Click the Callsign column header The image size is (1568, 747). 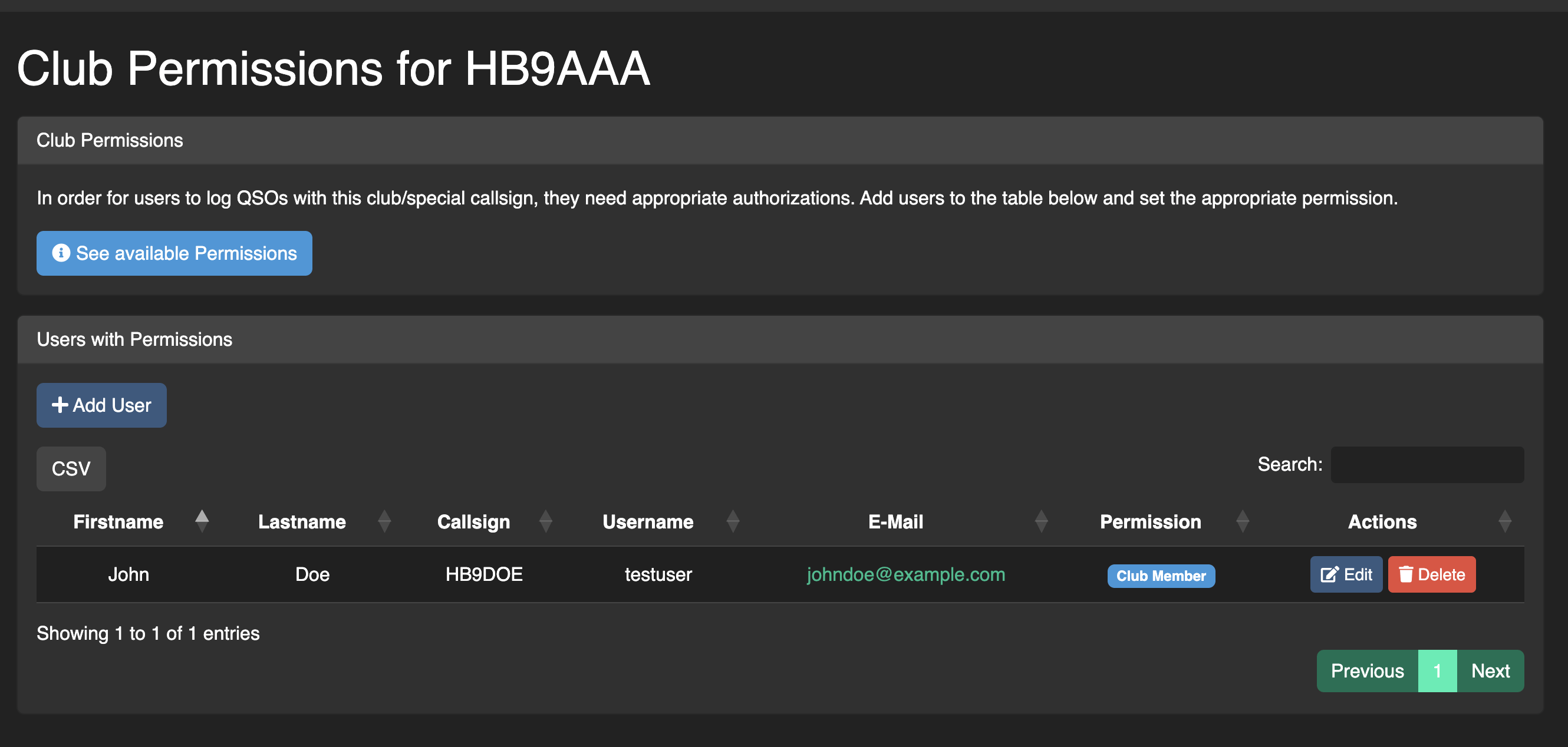pyautogui.click(x=483, y=521)
